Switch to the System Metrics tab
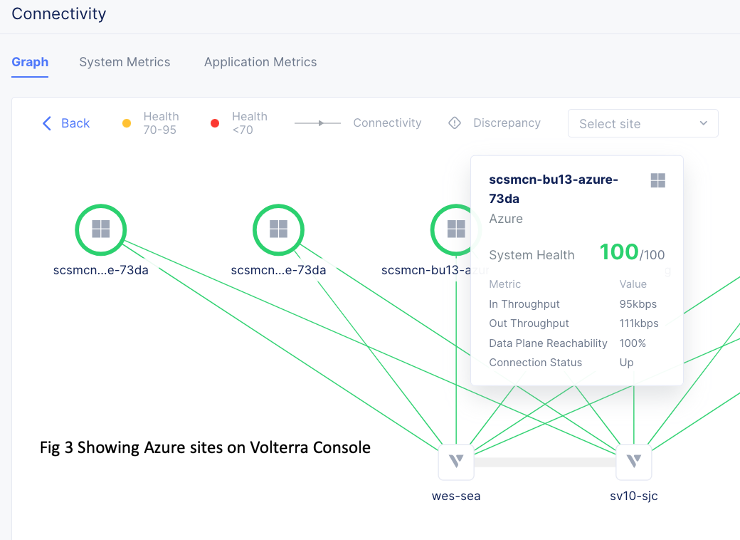 pyautogui.click(x=125, y=62)
